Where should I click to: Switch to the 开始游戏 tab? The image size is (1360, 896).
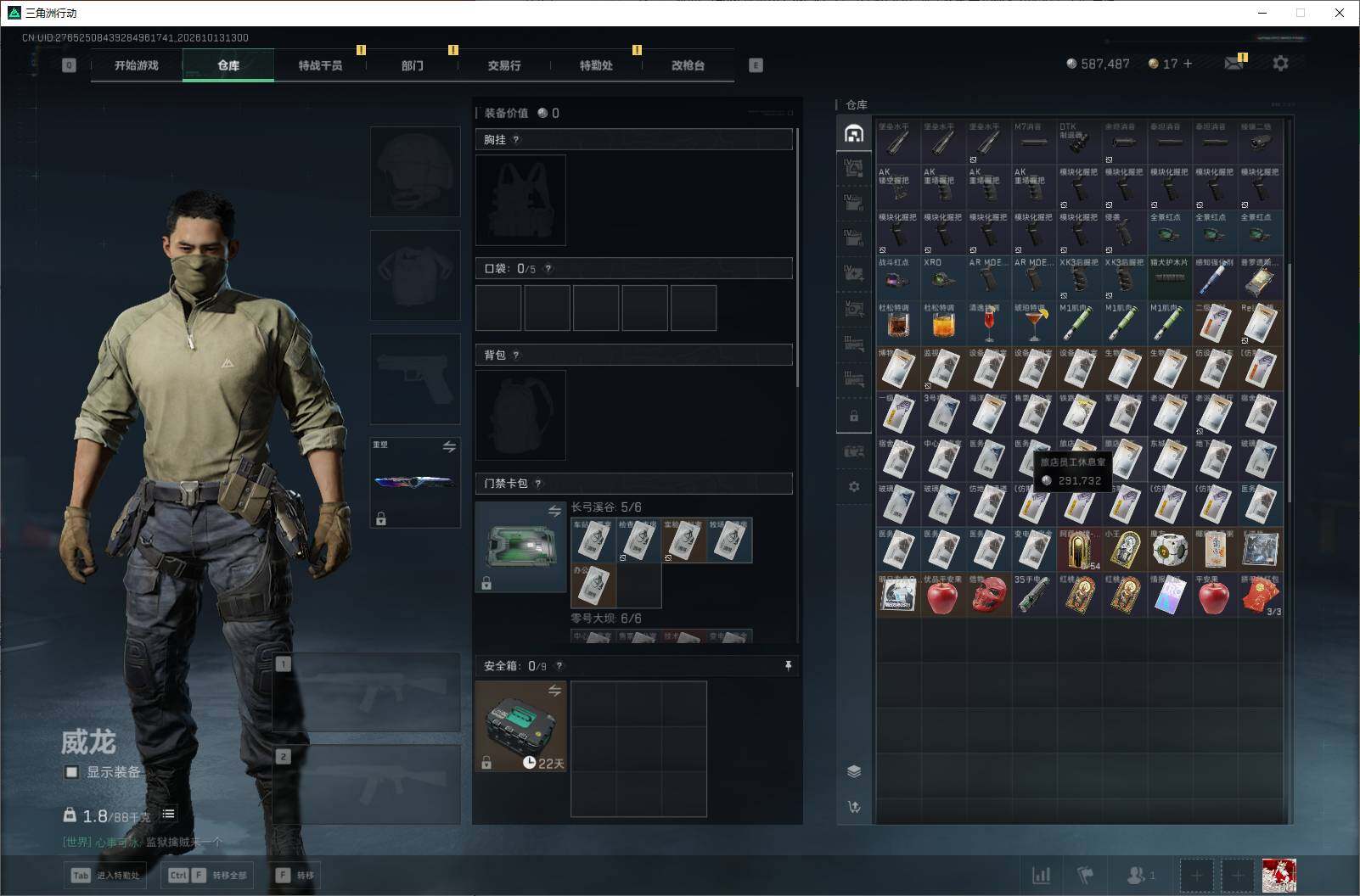[137, 65]
